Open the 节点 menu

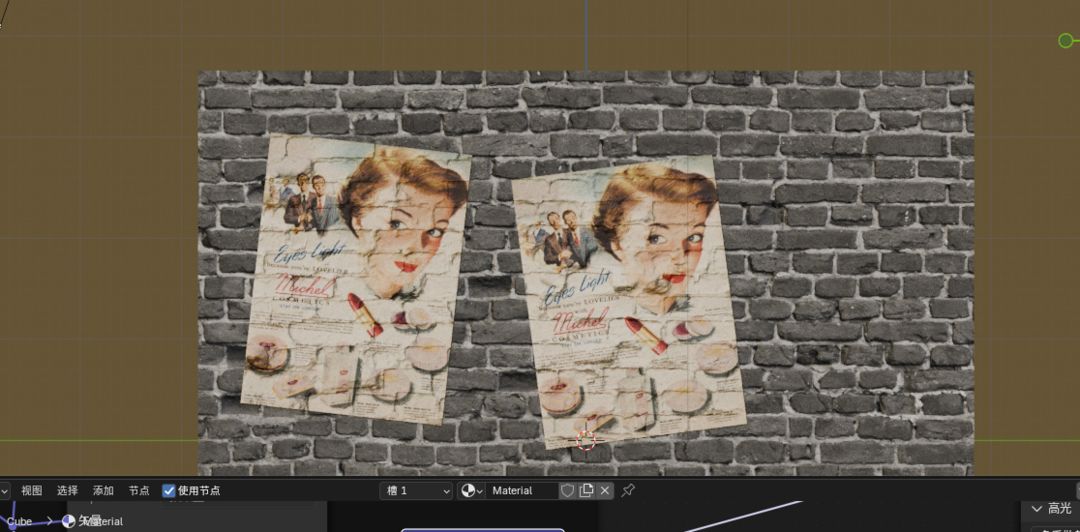point(139,491)
